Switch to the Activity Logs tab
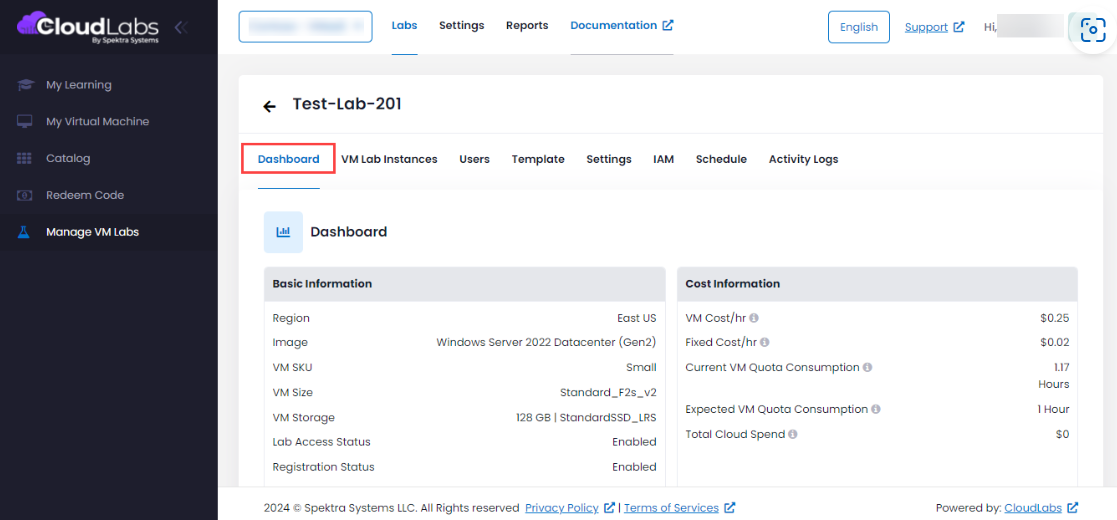Image resolution: width=1117 pixels, height=520 pixels. pos(804,159)
